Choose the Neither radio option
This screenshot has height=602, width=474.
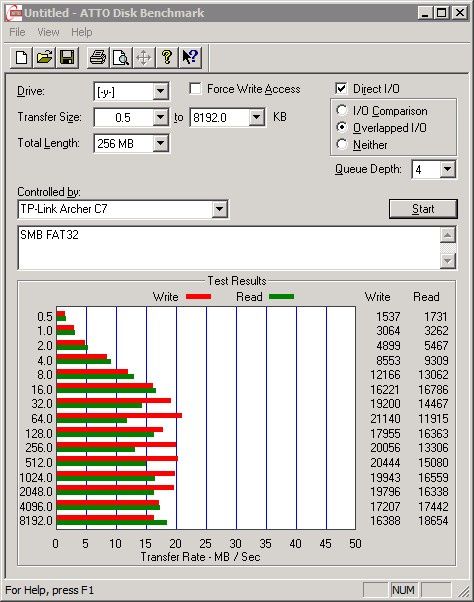[x=342, y=144]
